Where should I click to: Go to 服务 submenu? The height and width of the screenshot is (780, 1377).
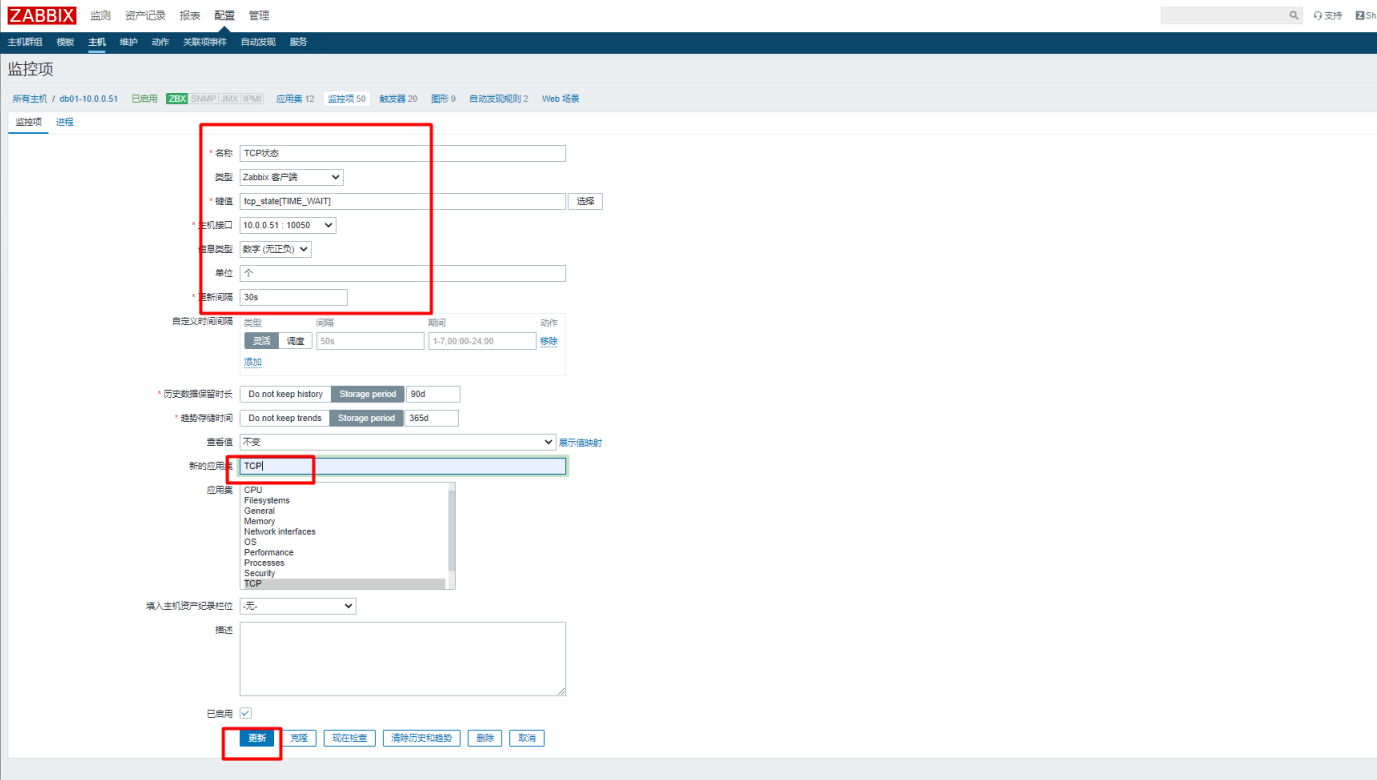[298, 42]
